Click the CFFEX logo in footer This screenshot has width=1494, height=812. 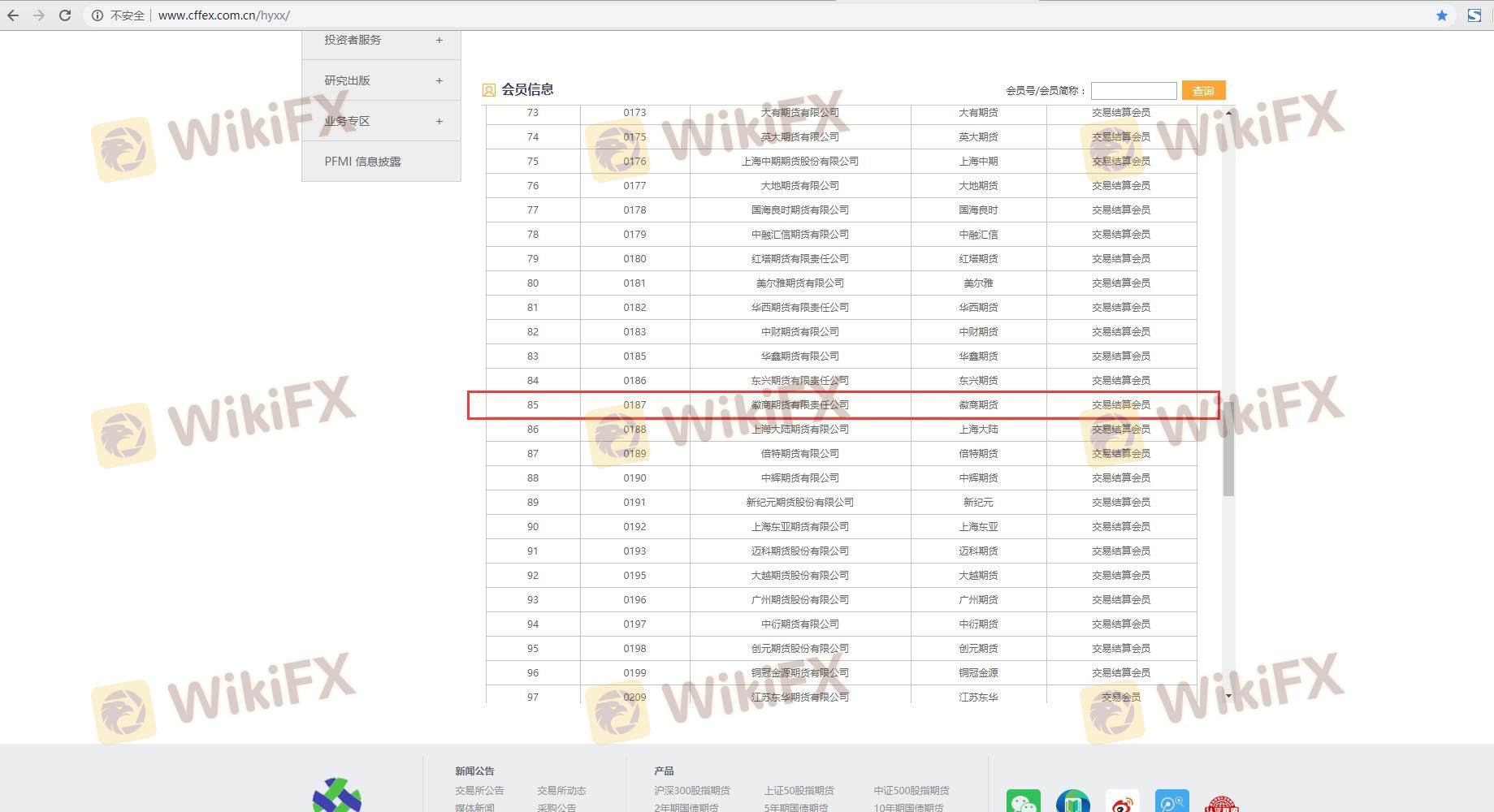336,796
